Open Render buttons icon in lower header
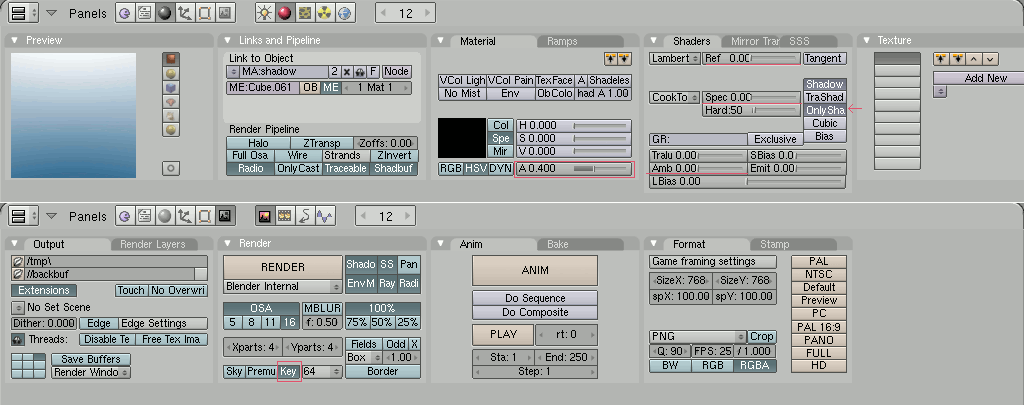This screenshot has width=1024, height=405. [264, 216]
